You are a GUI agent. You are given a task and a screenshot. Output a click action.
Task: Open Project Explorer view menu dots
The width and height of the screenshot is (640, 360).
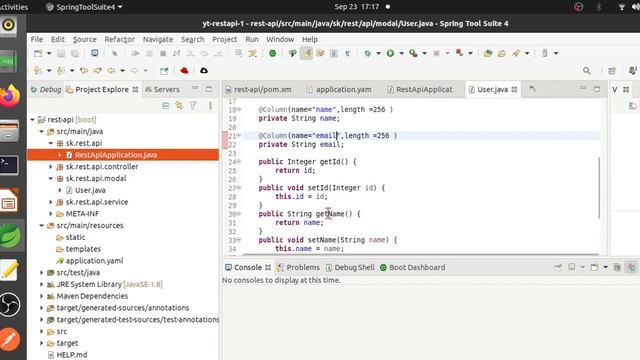[x=210, y=106]
